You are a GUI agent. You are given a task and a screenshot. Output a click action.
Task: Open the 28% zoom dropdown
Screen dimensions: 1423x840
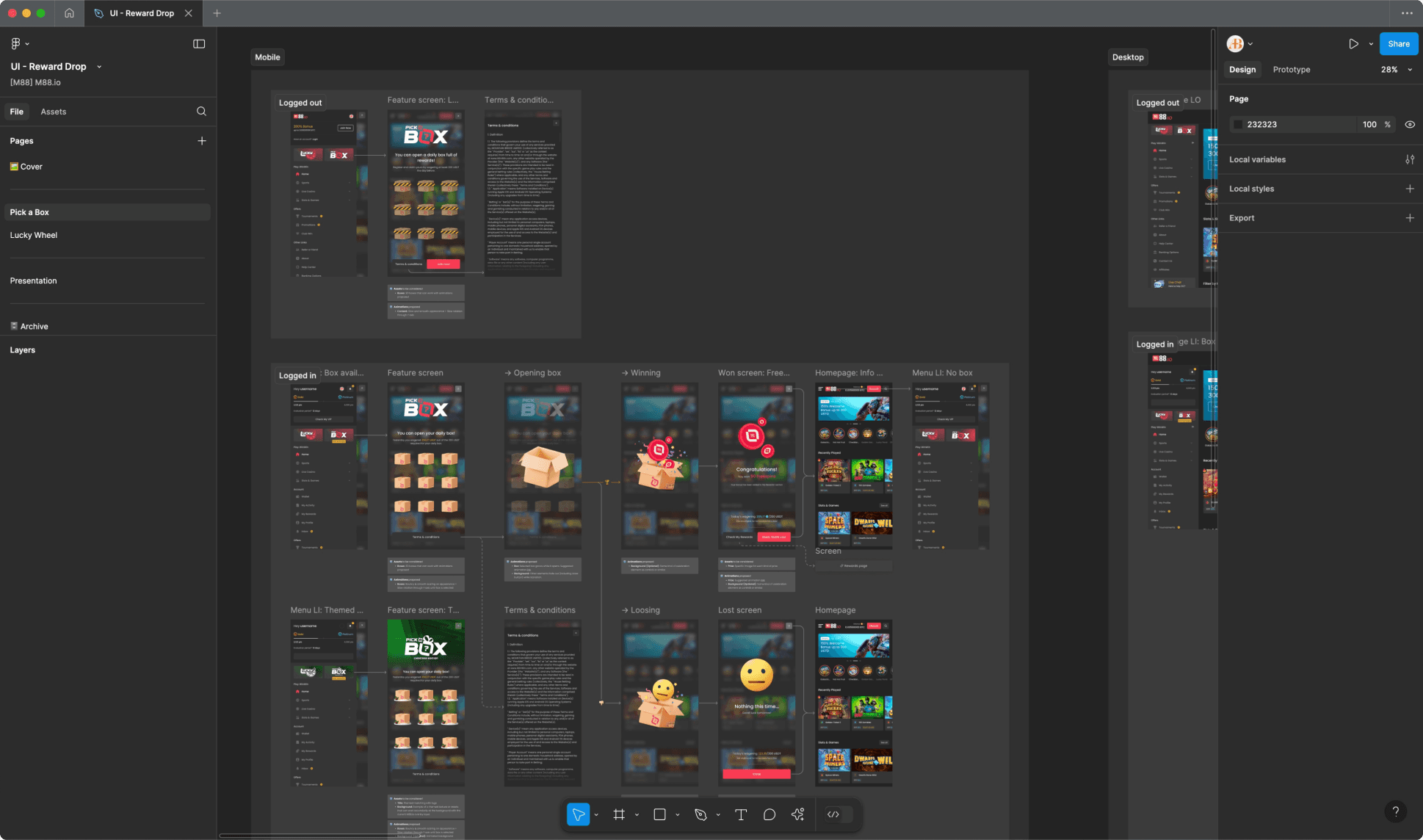(x=1394, y=69)
